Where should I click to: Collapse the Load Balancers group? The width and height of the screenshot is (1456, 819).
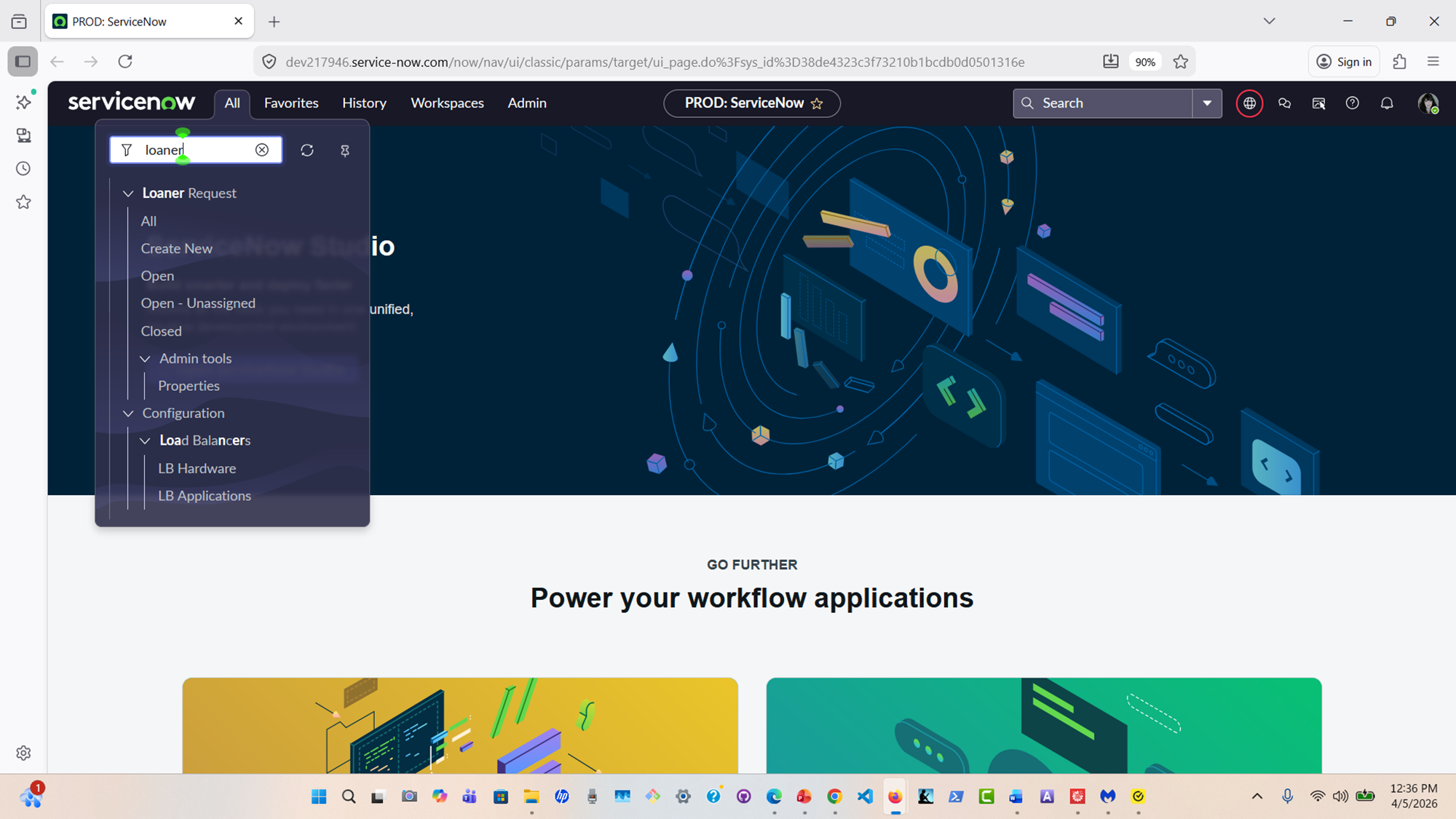click(x=146, y=440)
